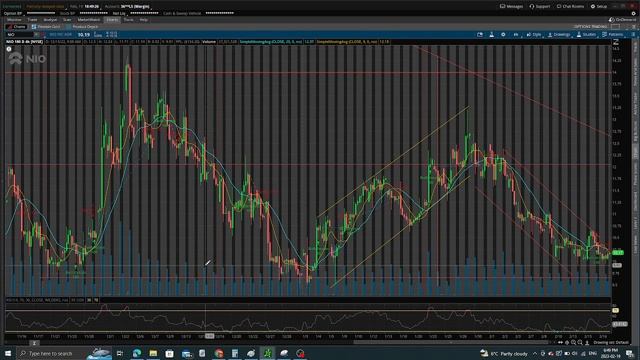Click the zoom in magnifier icon

pyautogui.click(x=573, y=342)
